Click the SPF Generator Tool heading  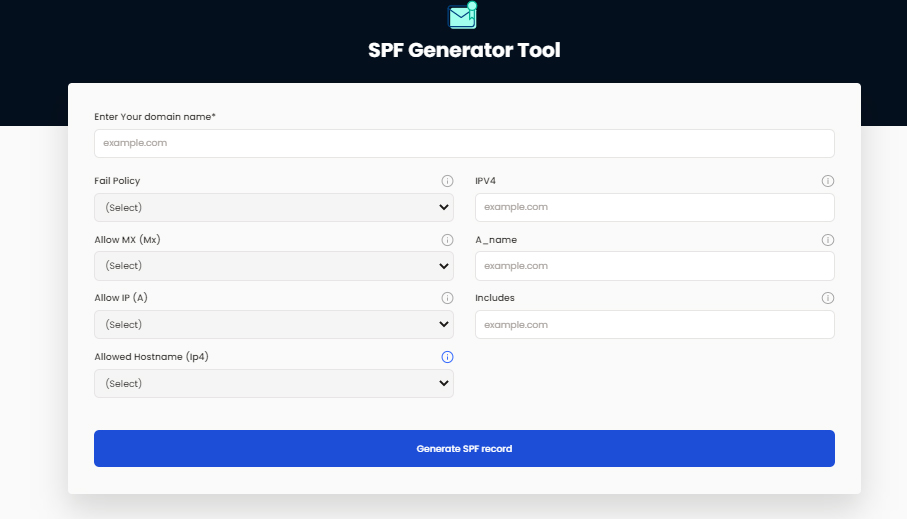(464, 50)
